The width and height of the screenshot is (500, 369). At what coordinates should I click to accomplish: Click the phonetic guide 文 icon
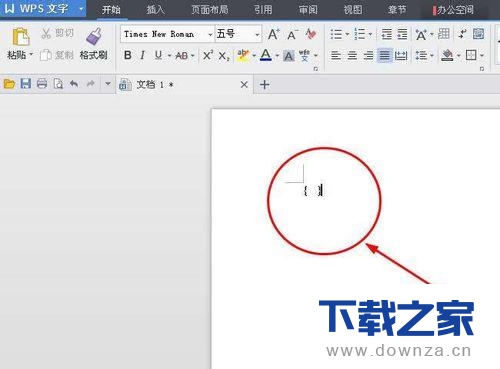pyautogui.click(x=305, y=55)
